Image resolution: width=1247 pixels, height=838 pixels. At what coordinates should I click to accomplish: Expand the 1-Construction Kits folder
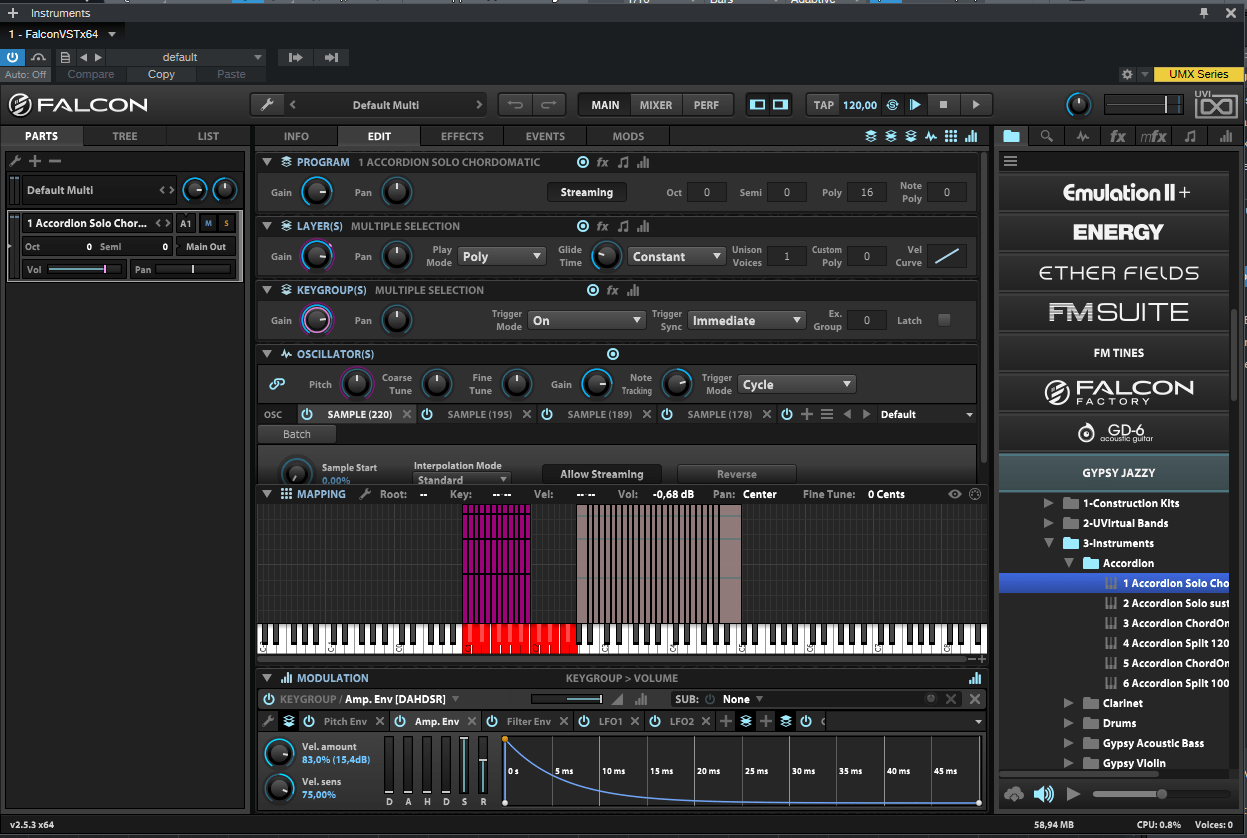click(1048, 503)
